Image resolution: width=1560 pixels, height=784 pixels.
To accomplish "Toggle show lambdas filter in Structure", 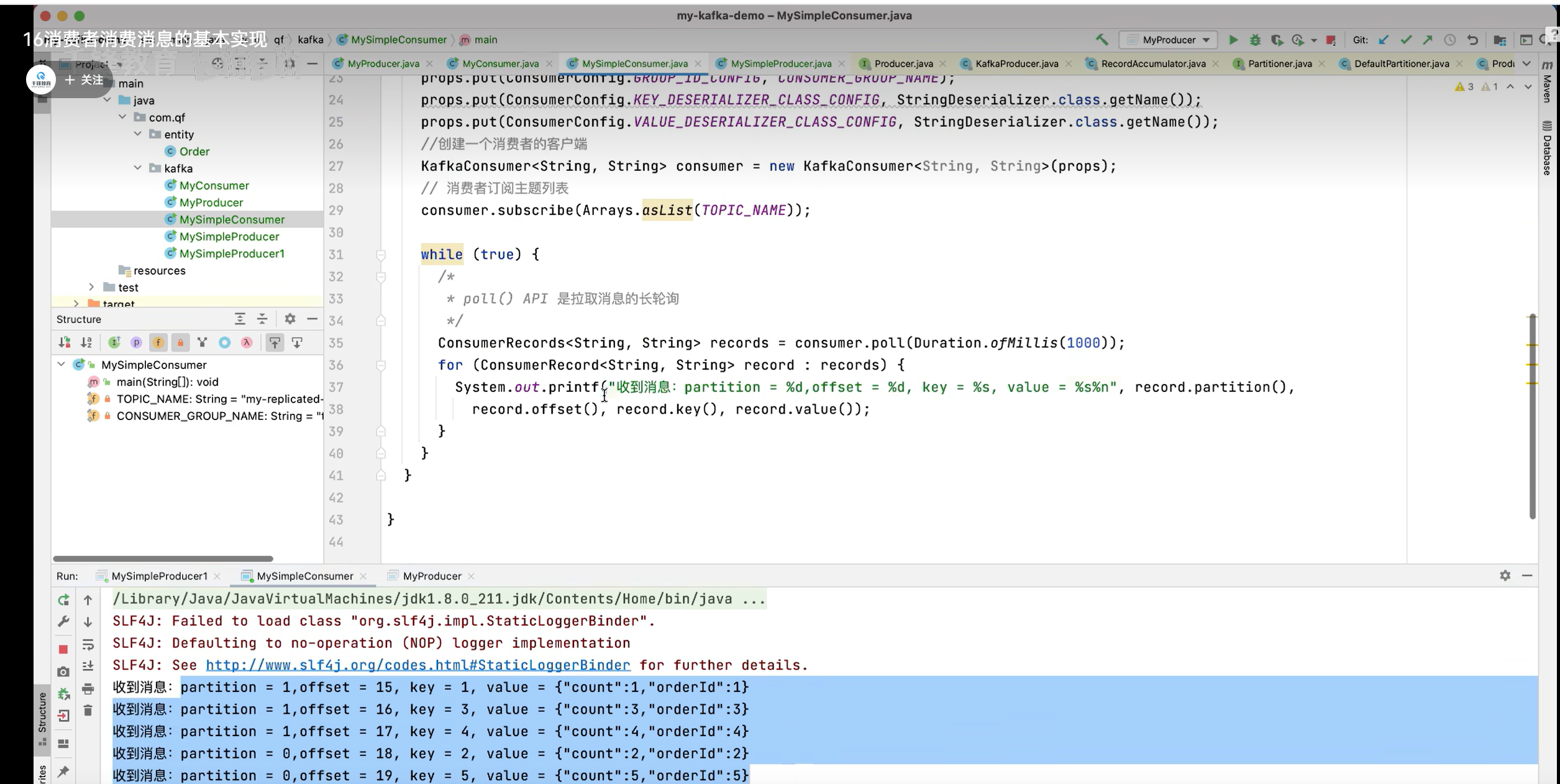I will pyautogui.click(x=247, y=342).
